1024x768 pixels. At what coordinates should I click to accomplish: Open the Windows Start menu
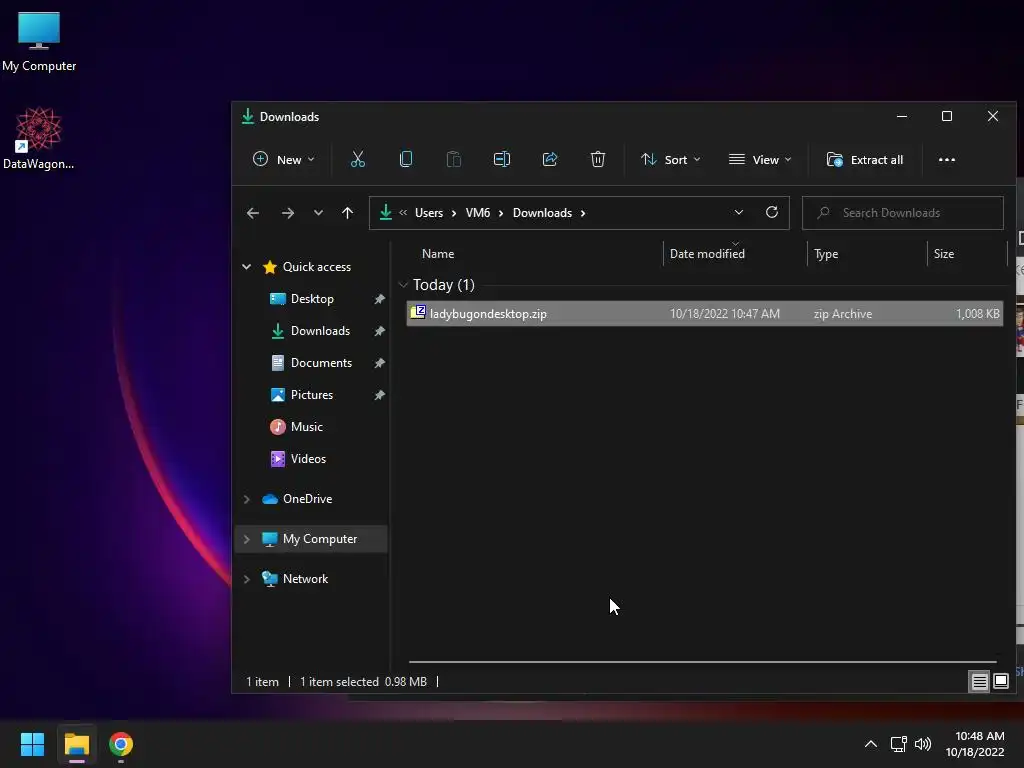pyautogui.click(x=32, y=744)
